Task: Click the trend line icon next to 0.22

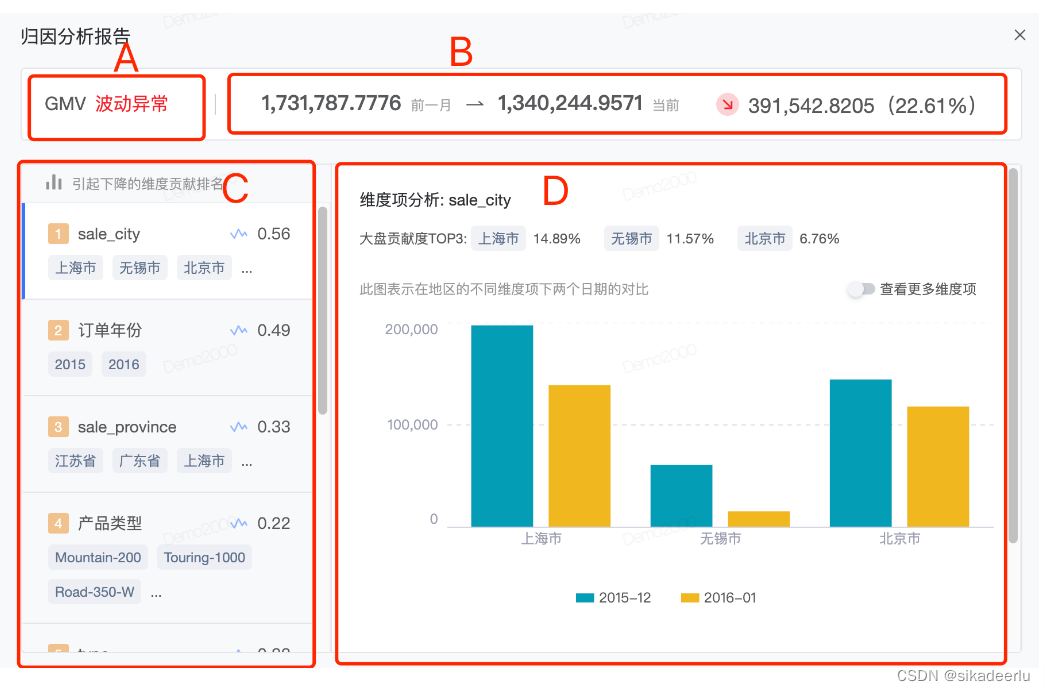Action: [x=239, y=523]
